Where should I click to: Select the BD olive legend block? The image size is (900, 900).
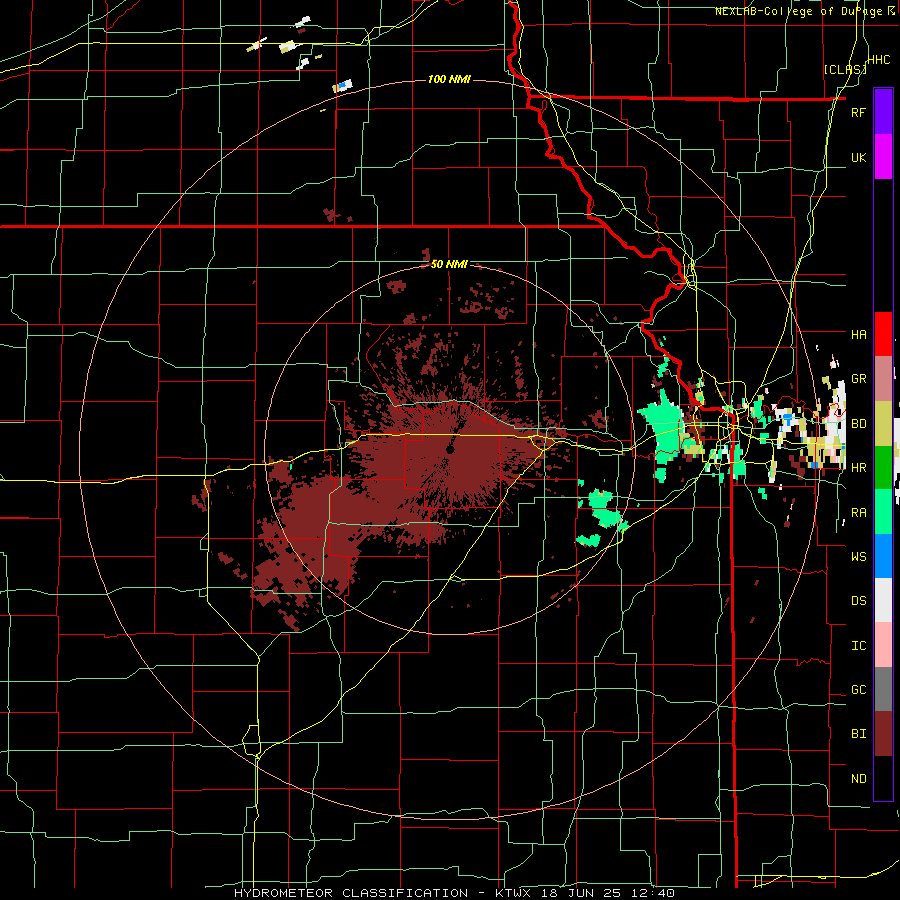click(x=883, y=424)
